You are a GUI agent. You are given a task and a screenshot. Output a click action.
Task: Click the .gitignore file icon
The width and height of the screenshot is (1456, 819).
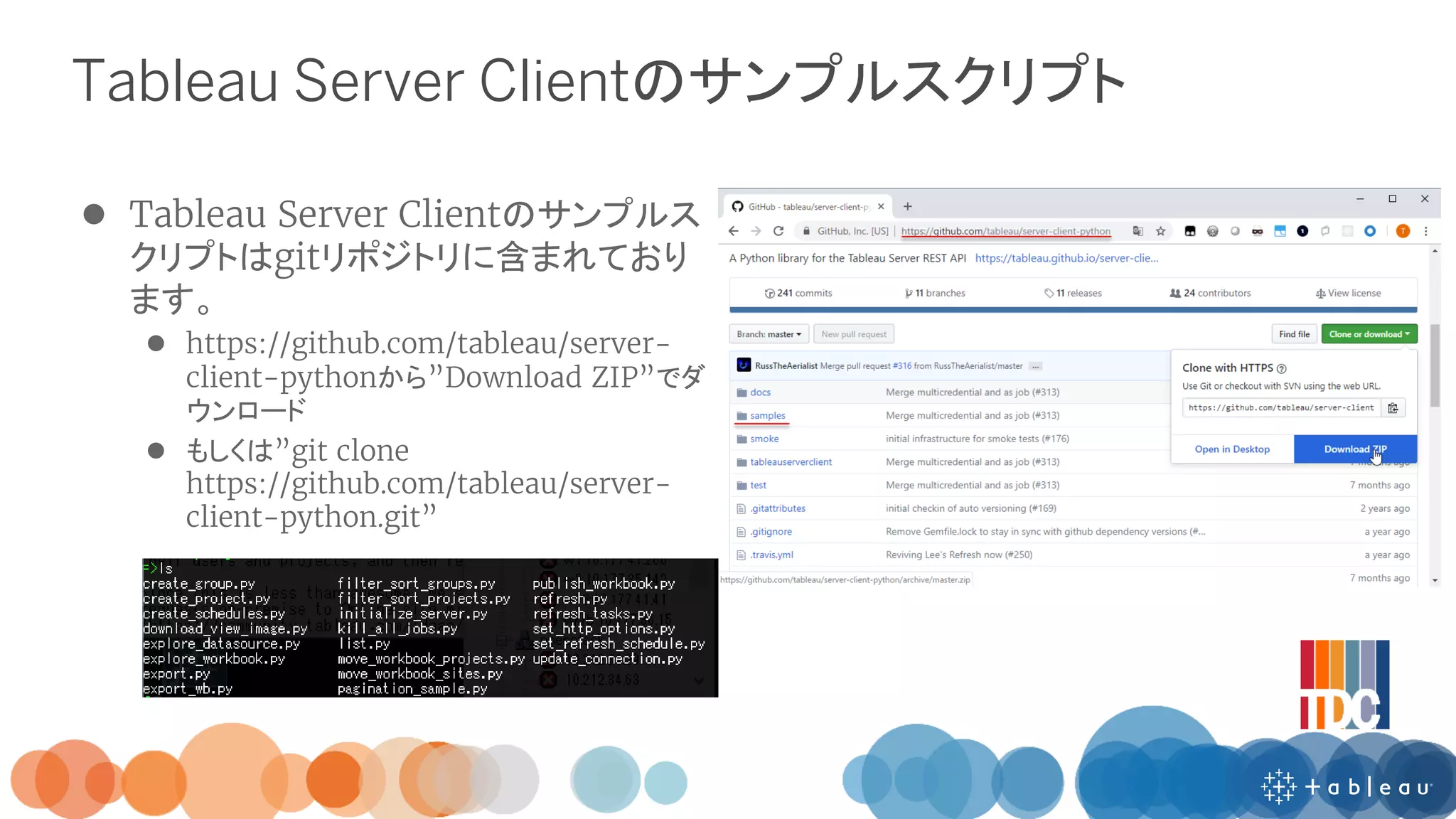click(x=742, y=532)
